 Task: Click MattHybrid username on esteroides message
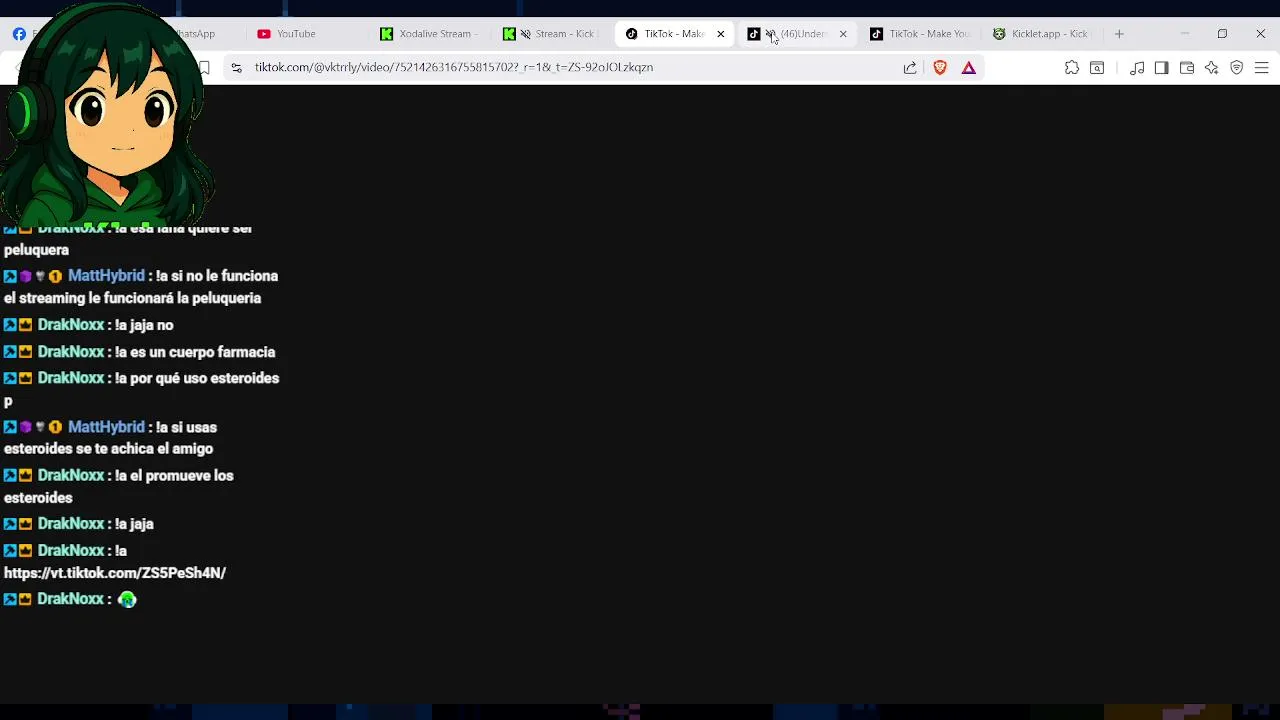(106, 427)
